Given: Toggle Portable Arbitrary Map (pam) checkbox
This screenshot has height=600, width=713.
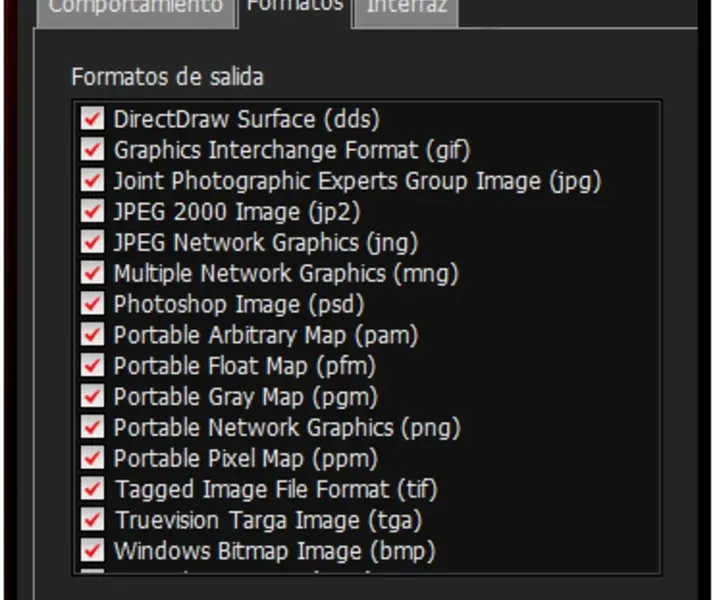Looking at the screenshot, I should point(93,335).
